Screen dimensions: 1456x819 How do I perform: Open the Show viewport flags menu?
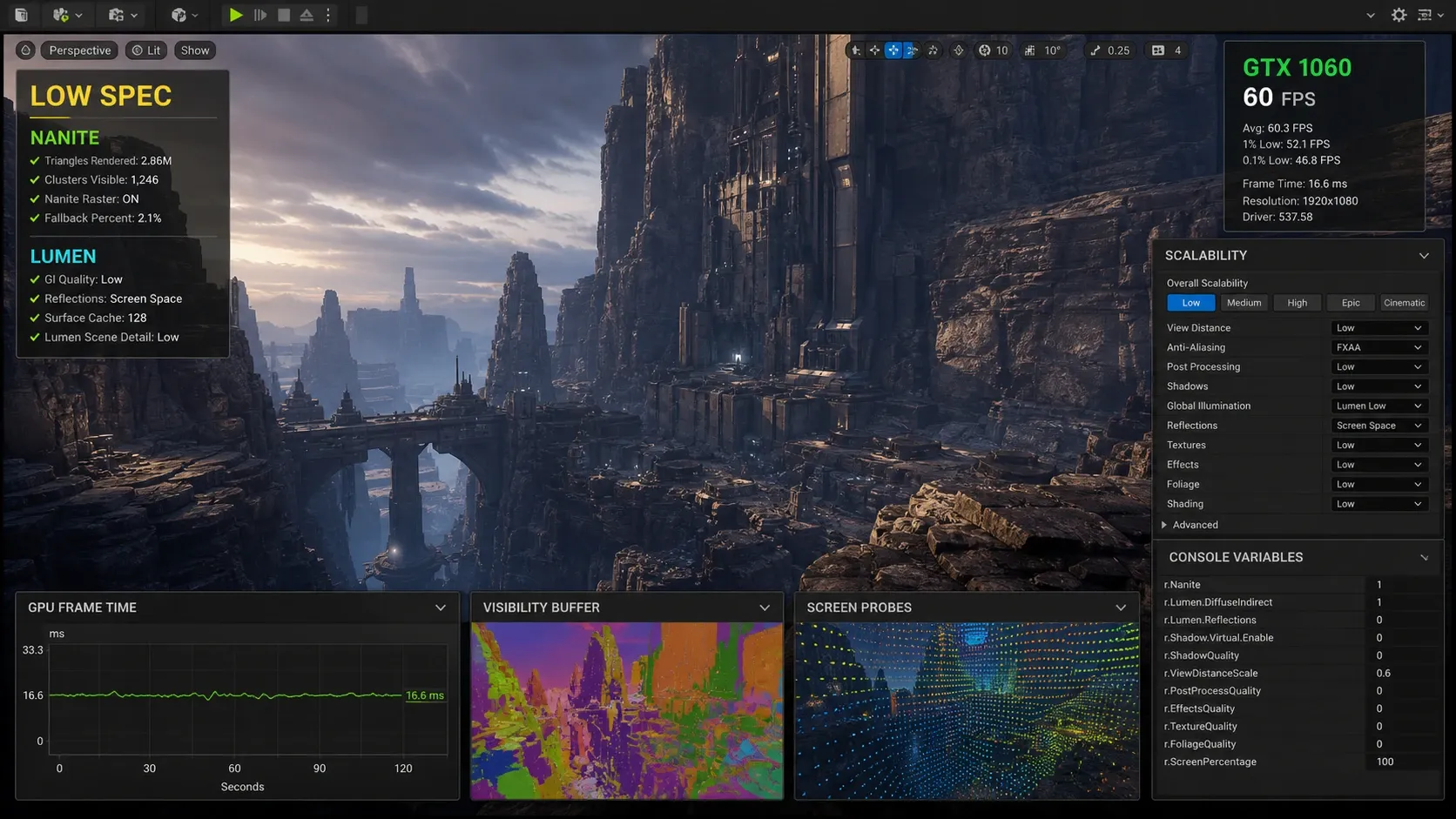[x=195, y=50]
